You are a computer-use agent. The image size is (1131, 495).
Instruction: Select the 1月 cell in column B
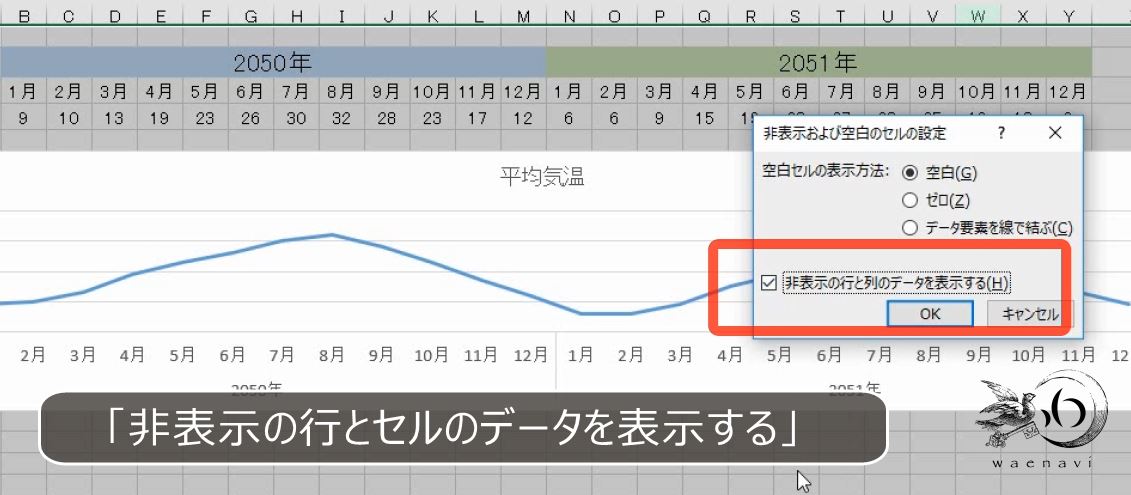click(23, 92)
